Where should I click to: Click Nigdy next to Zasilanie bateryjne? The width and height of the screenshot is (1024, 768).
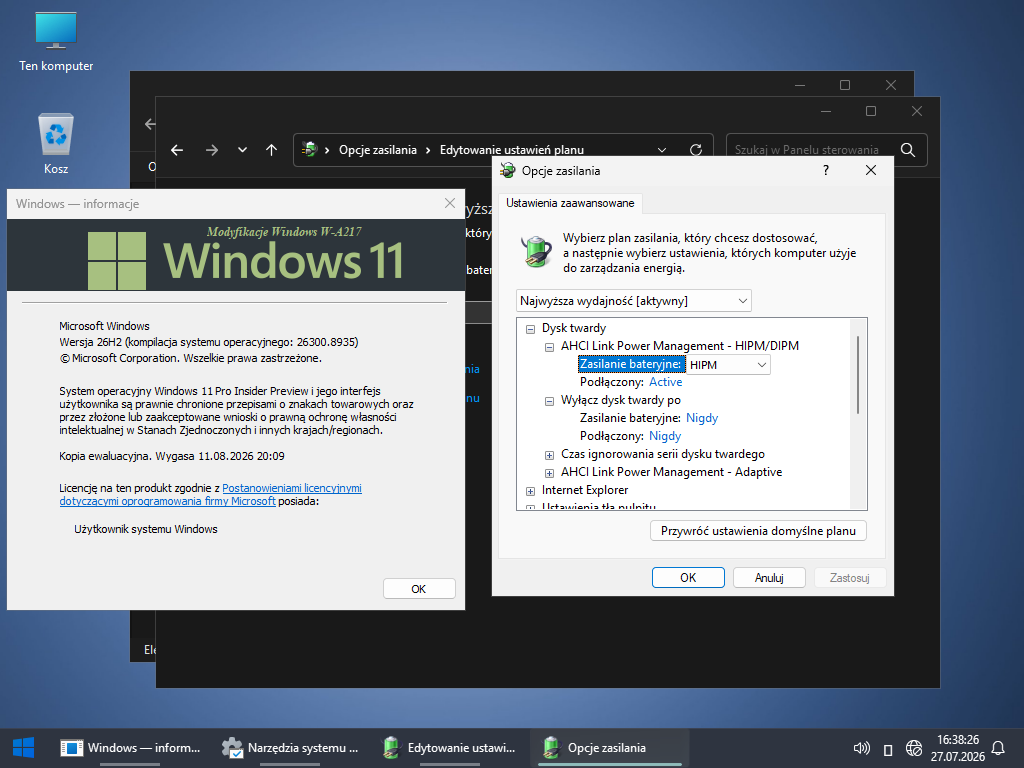(x=702, y=418)
